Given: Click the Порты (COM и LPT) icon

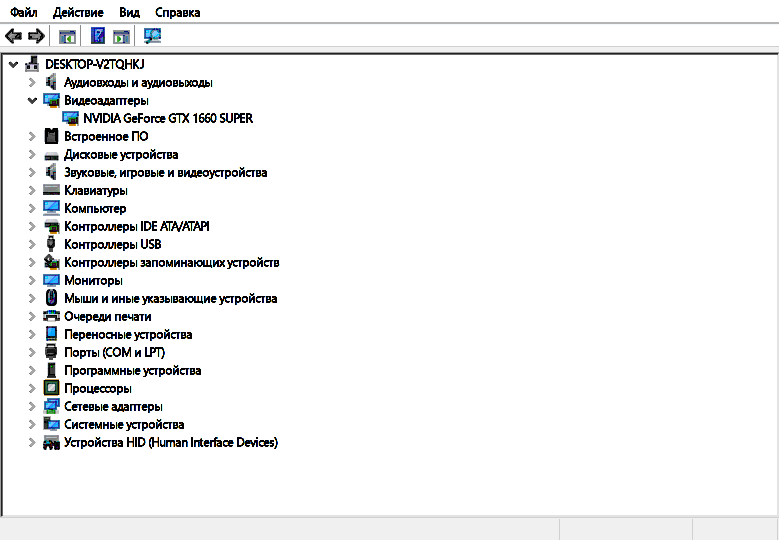Looking at the screenshot, I should coord(51,352).
